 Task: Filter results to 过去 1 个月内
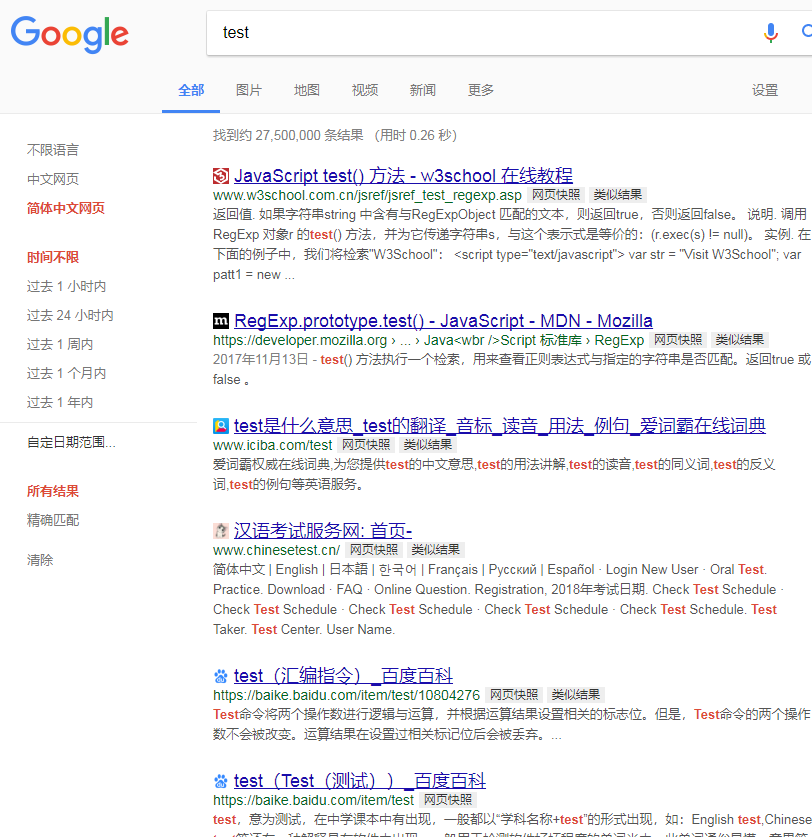tap(66, 373)
